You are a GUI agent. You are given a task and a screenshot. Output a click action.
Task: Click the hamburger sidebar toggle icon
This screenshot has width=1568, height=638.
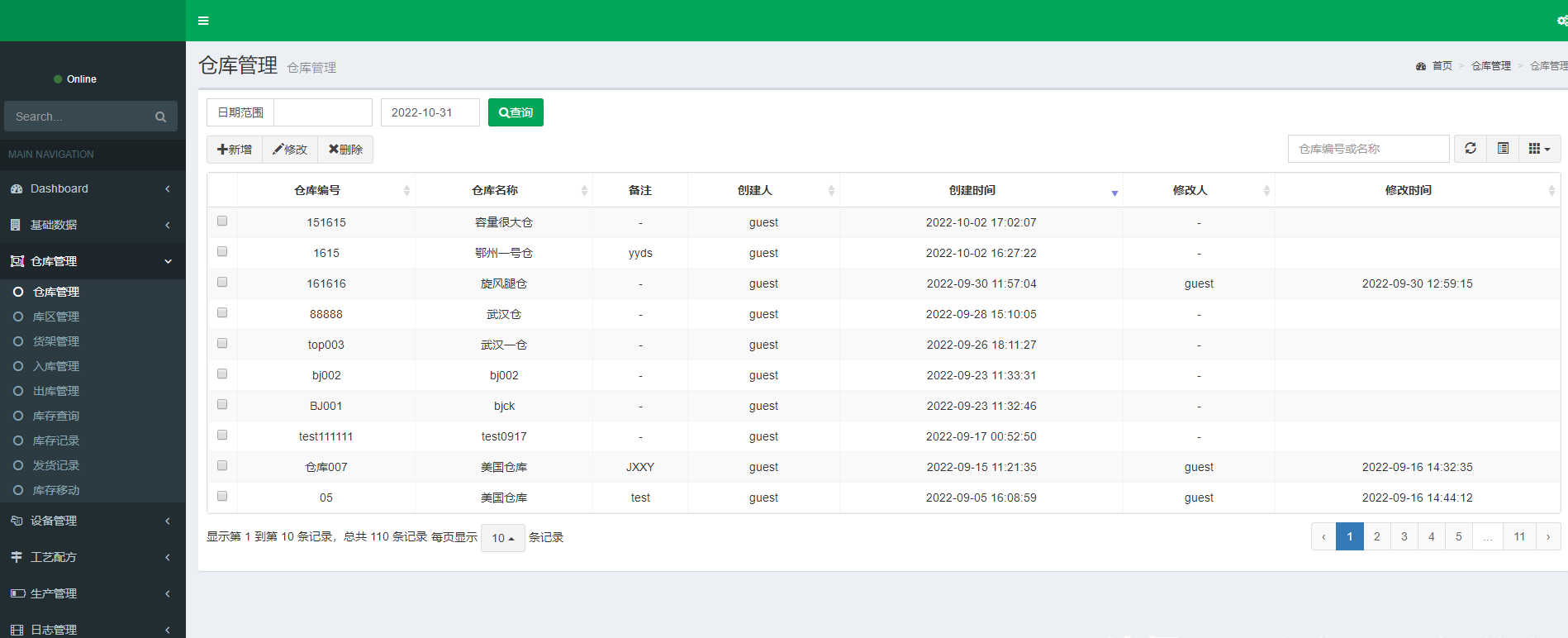(x=203, y=21)
